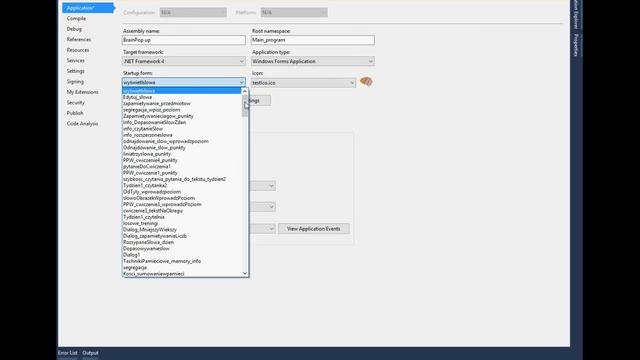This screenshot has height=360, width=640.
Task: Switch to the Compile tab
Action: (x=76, y=18)
